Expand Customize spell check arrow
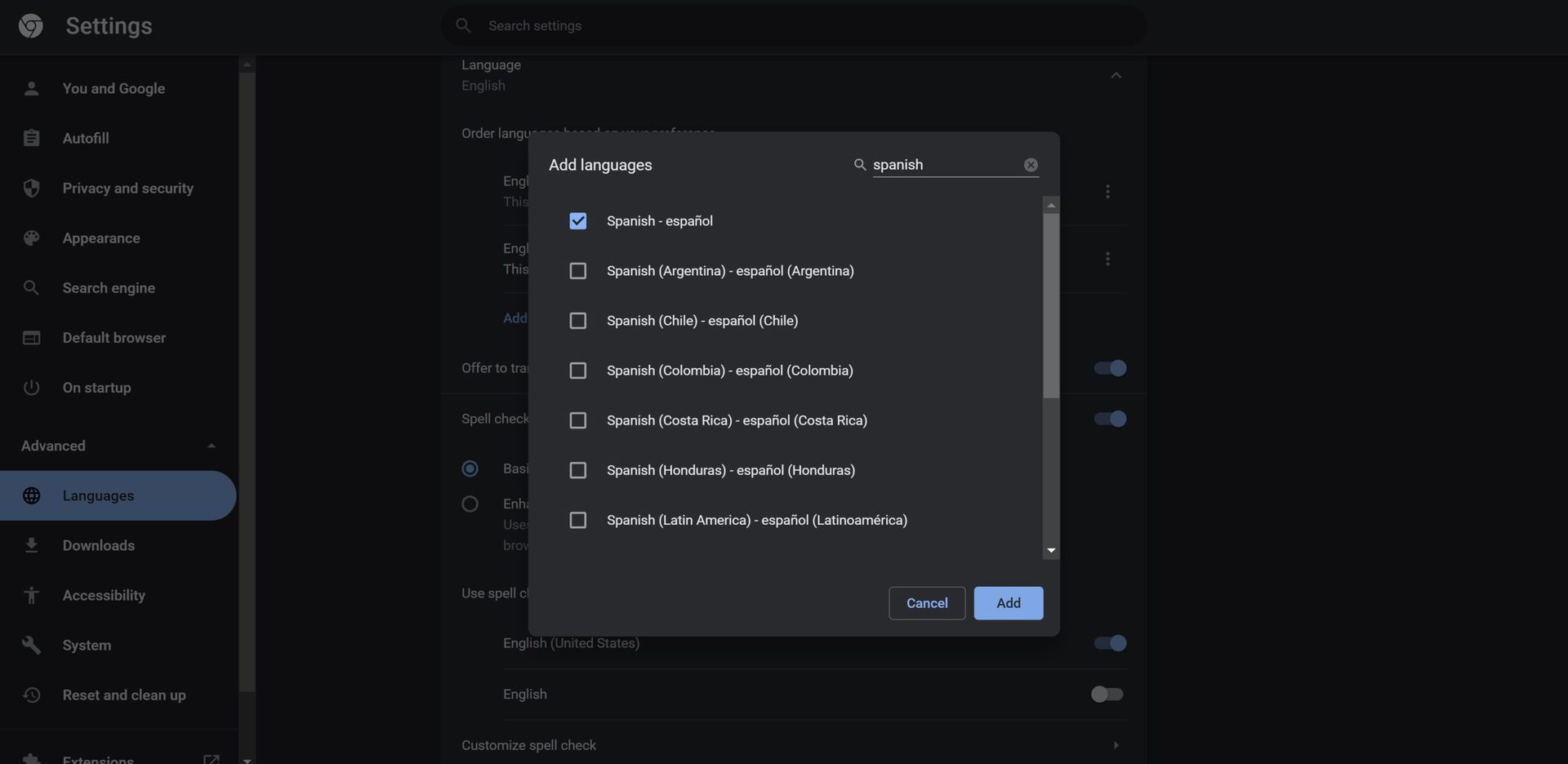 (x=1116, y=745)
